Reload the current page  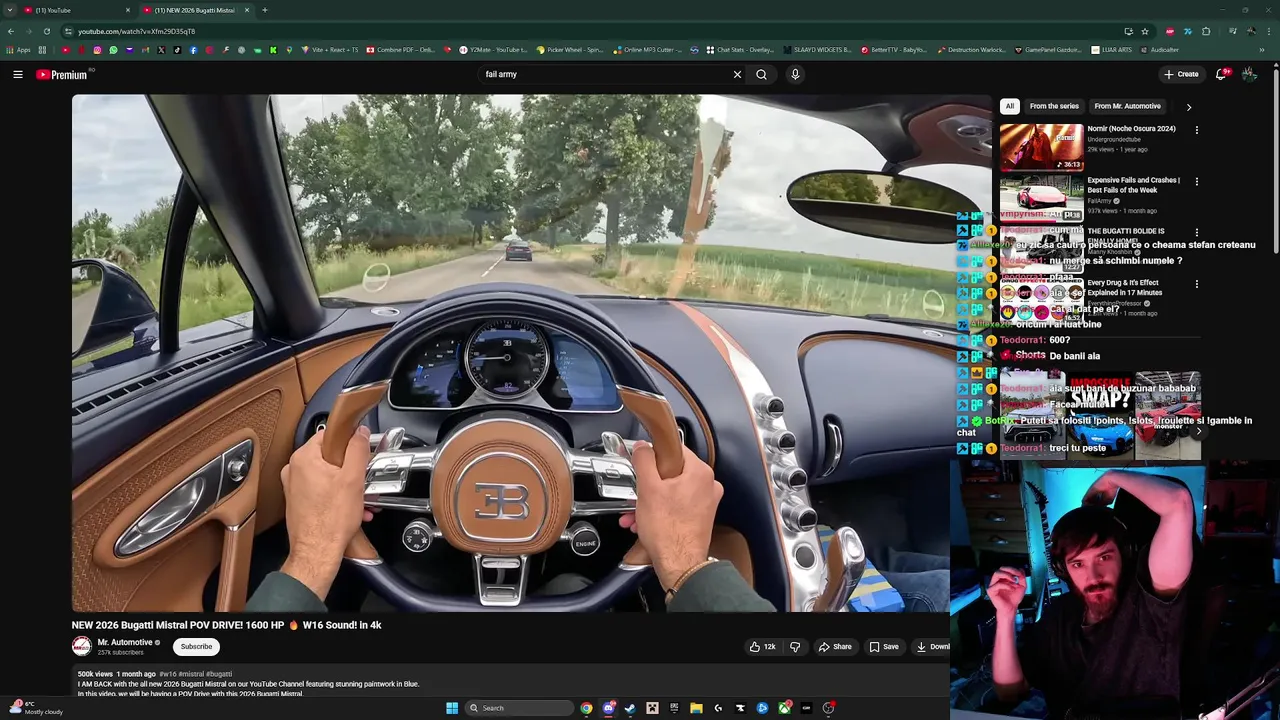(46, 31)
